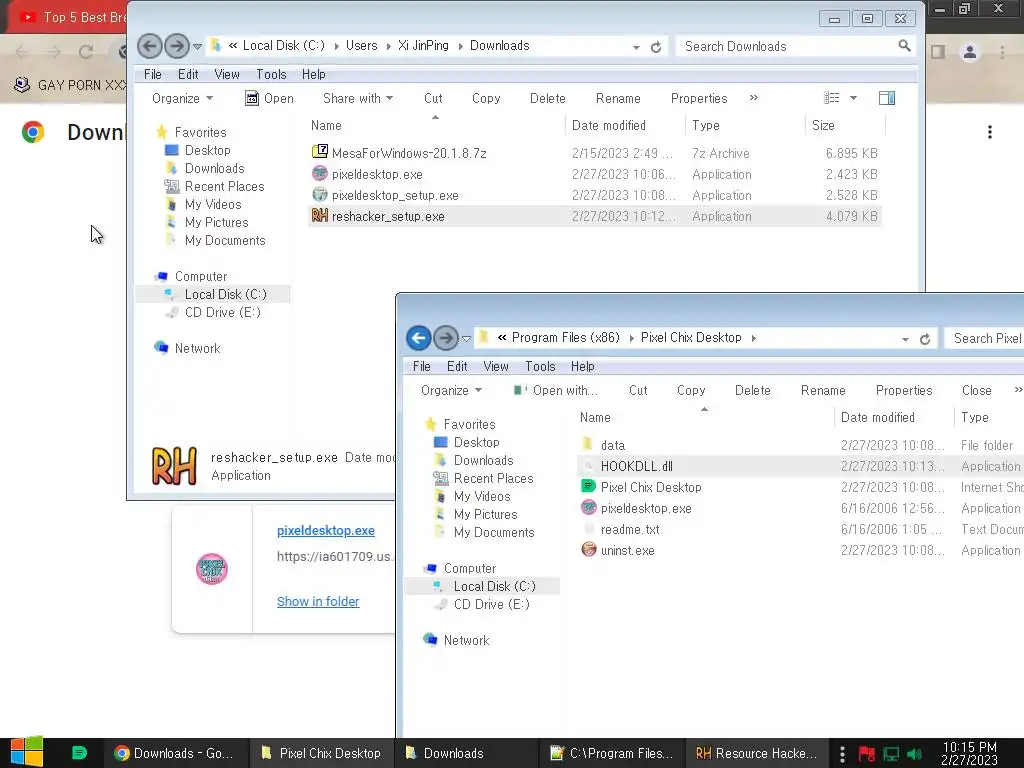
Task: Select CD Drive (E:) in Downloads window sidebar
Action: coord(222,312)
